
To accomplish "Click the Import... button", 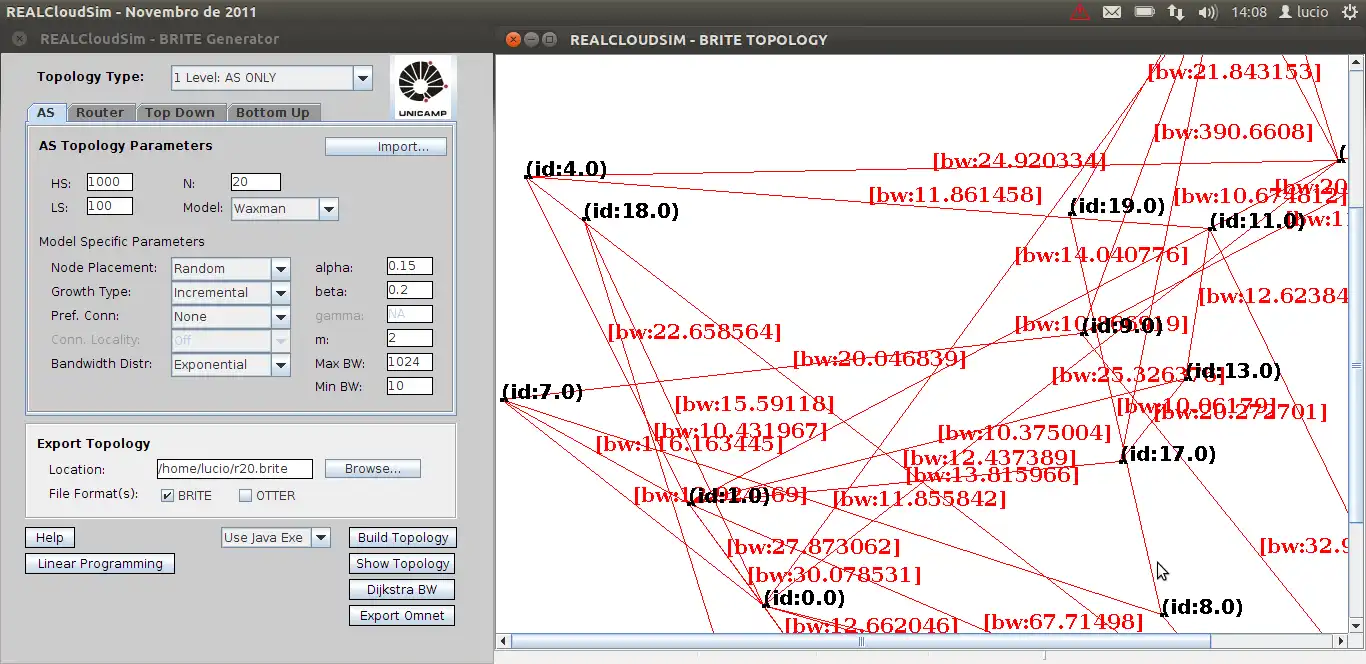I will click(386, 146).
